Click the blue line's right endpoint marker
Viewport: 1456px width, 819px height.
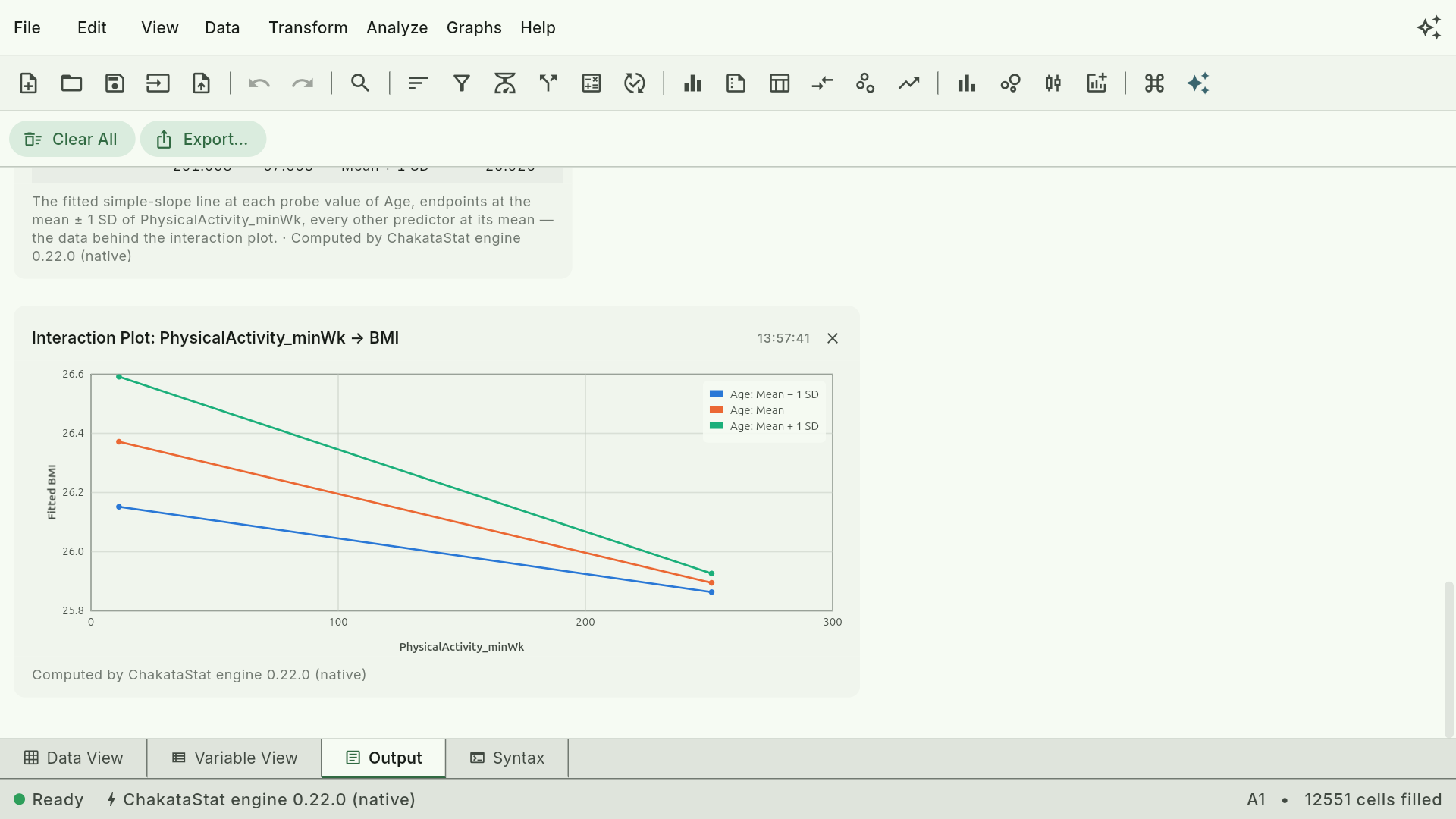pos(711,592)
